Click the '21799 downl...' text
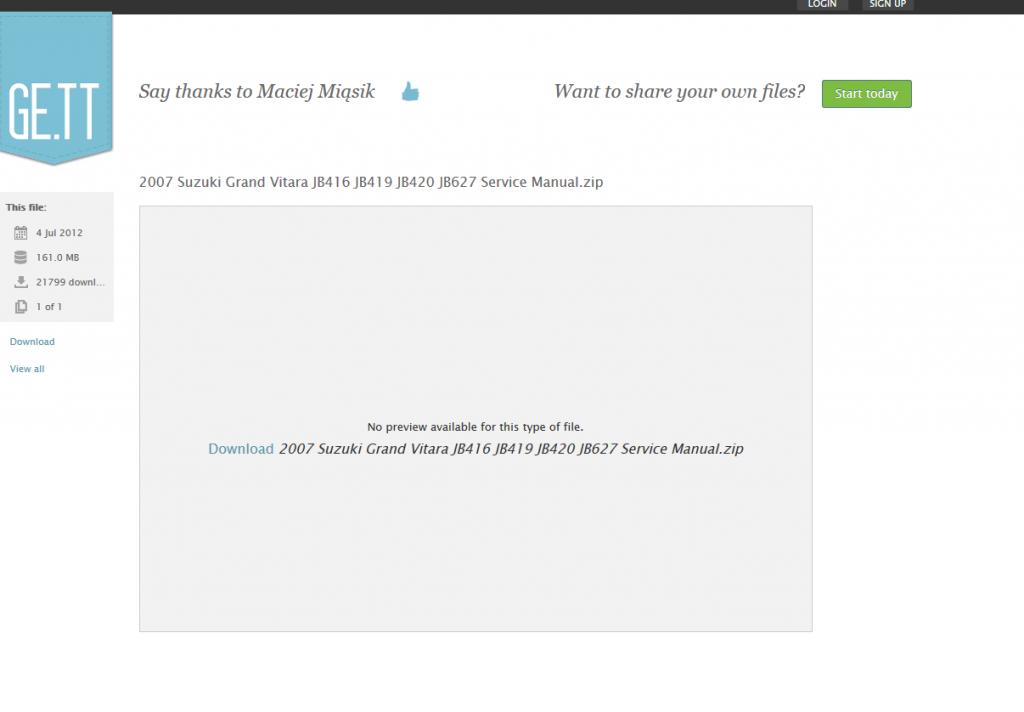Screen dimensions: 1024x712 tap(71, 282)
